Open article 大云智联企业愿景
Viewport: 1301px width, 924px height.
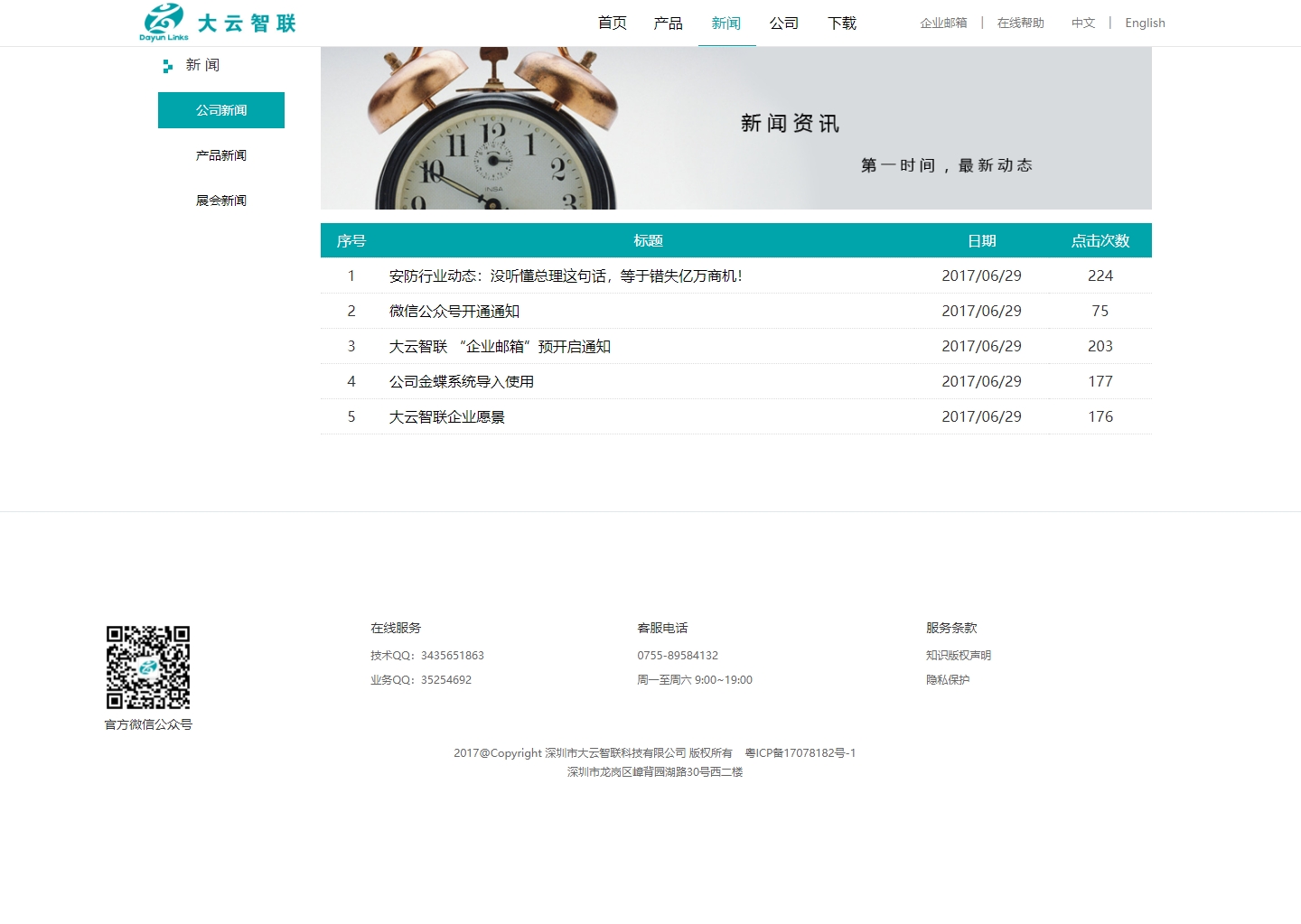pos(447,417)
